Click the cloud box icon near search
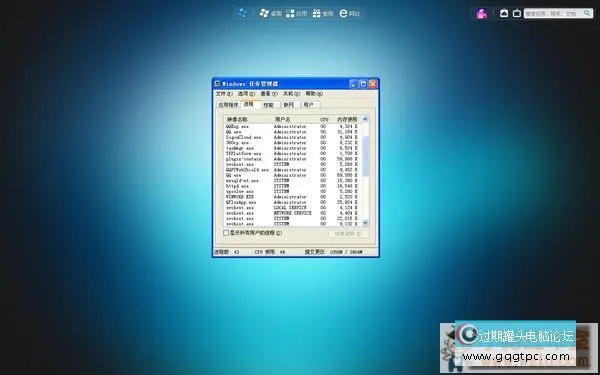The height and width of the screenshot is (375, 600). tap(504, 13)
